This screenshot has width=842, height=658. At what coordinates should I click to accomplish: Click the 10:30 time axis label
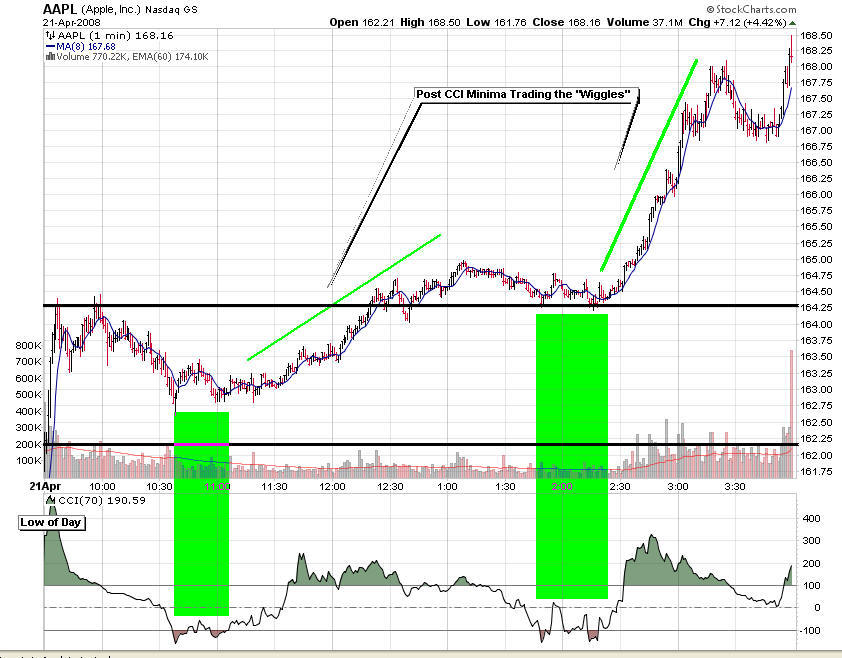coord(159,487)
